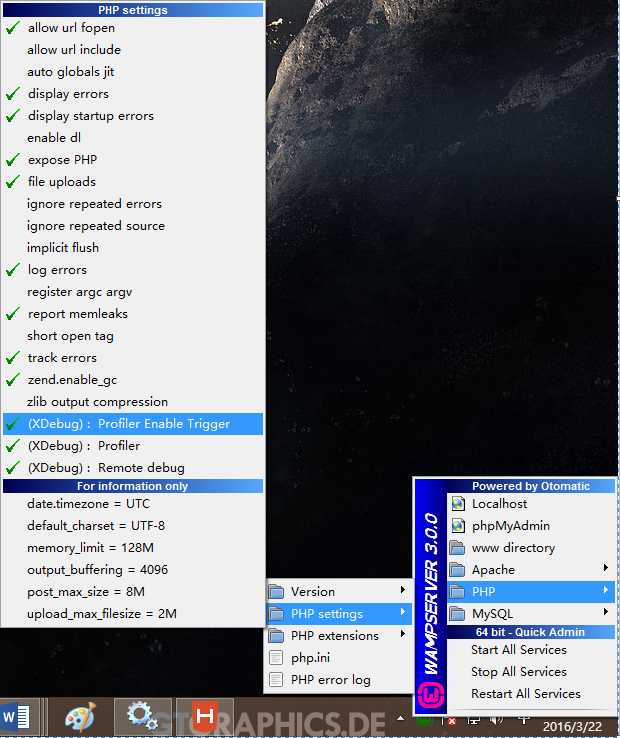Click the PHP error log document icon
The height and width of the screenshot is (738, 620).
coord(276,680)
